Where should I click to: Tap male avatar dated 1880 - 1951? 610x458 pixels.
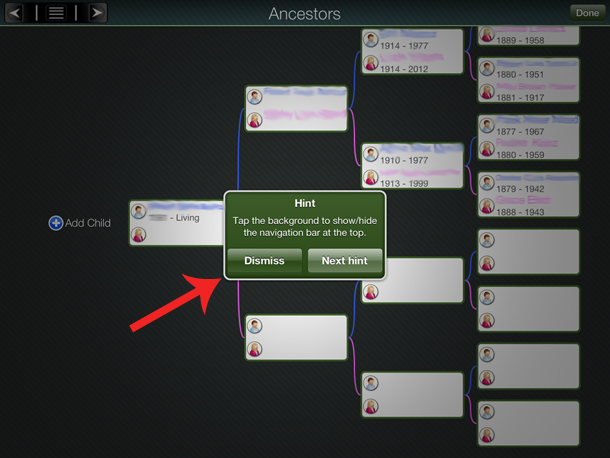pyautogui.click(x=487, y=68)
